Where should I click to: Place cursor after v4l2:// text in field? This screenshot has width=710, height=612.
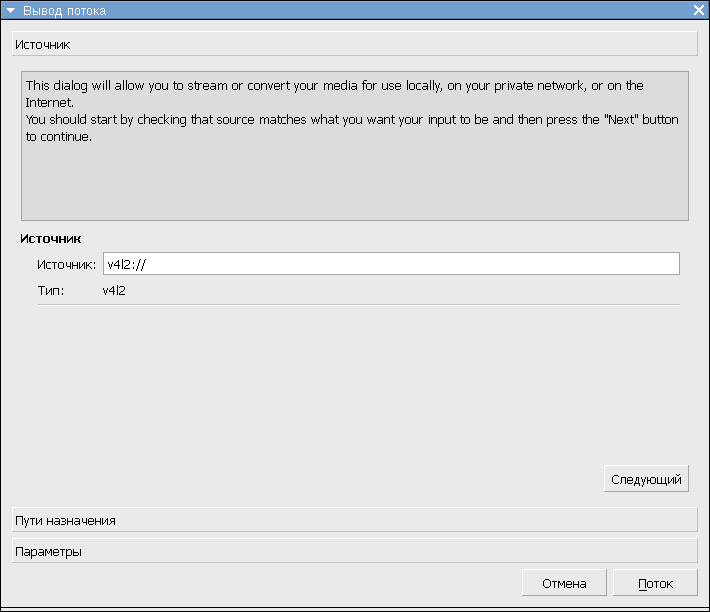coord(147,264)
